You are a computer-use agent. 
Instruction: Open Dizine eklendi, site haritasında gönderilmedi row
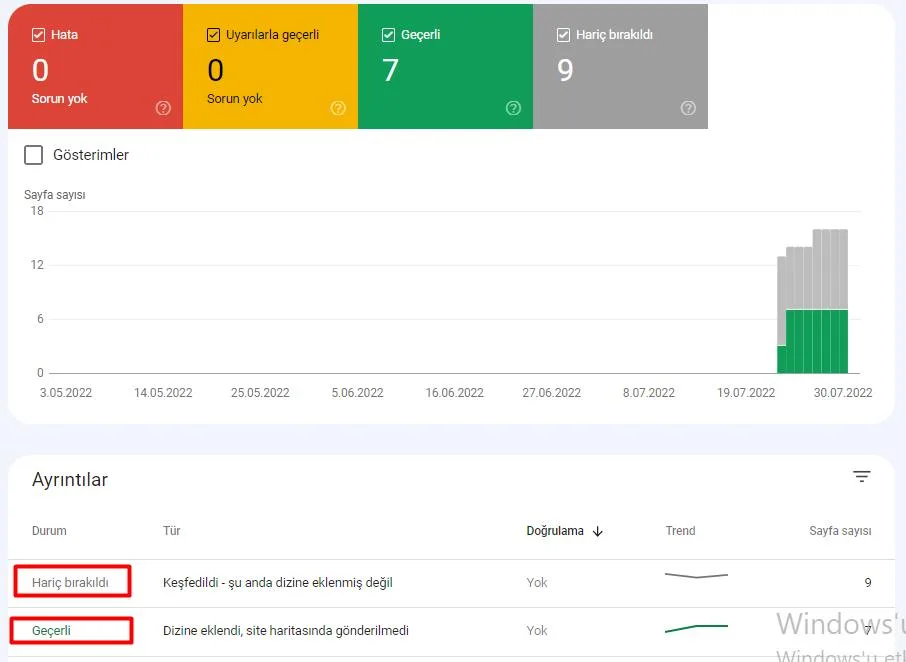tap(451, 631)
